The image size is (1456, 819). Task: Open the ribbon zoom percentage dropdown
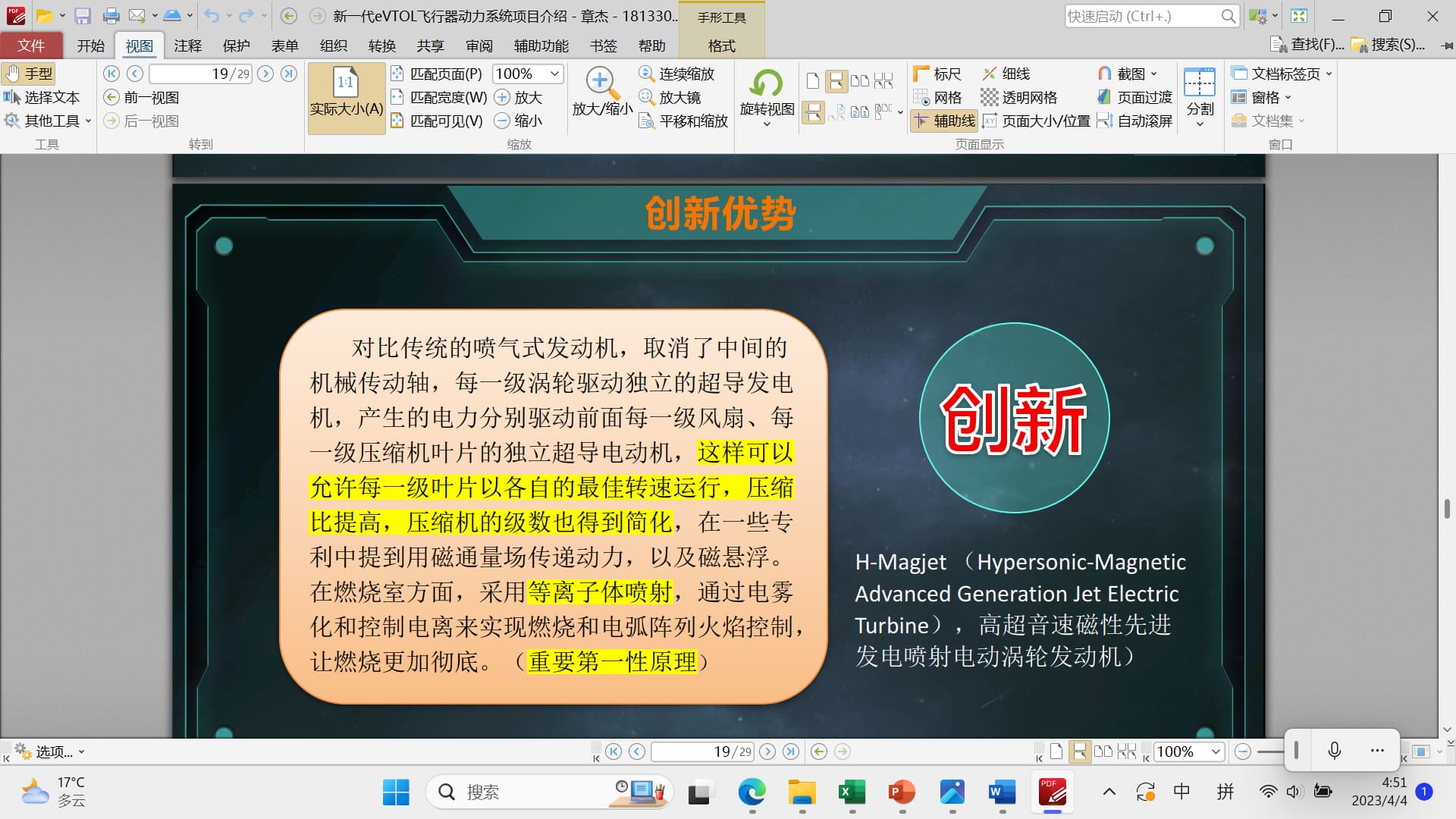(x=554, y=74)
